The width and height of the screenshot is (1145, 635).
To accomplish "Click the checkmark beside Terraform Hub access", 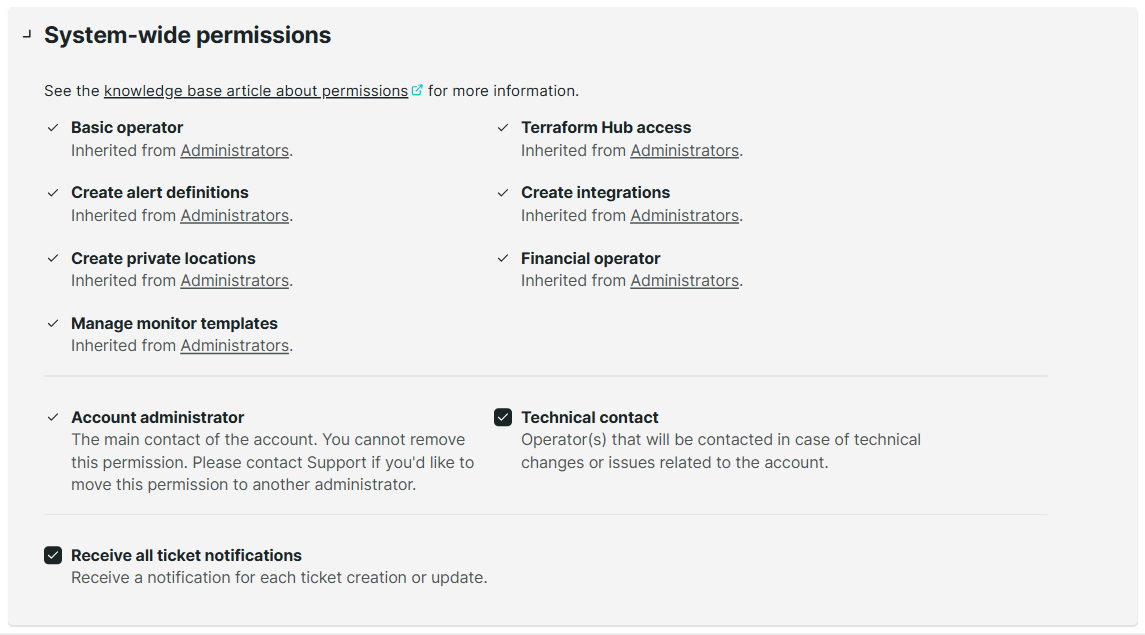I will [502, 127].
